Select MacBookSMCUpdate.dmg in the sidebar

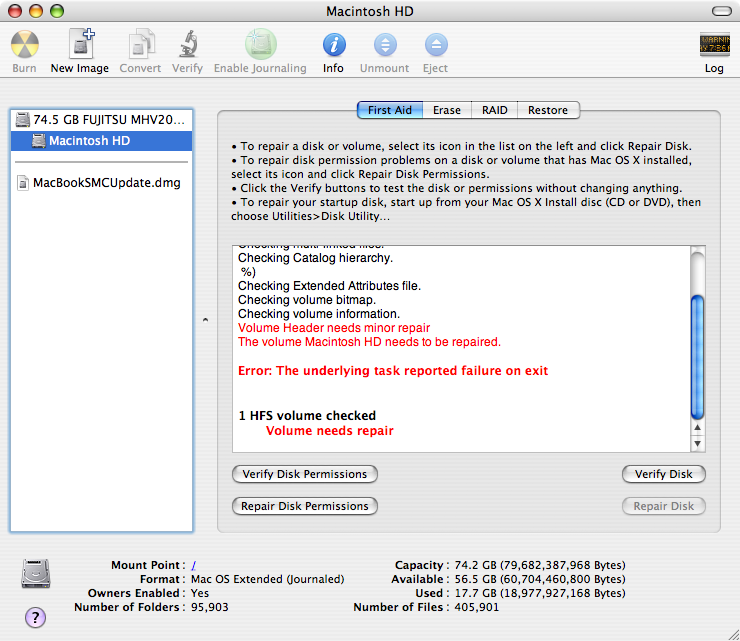101,183
